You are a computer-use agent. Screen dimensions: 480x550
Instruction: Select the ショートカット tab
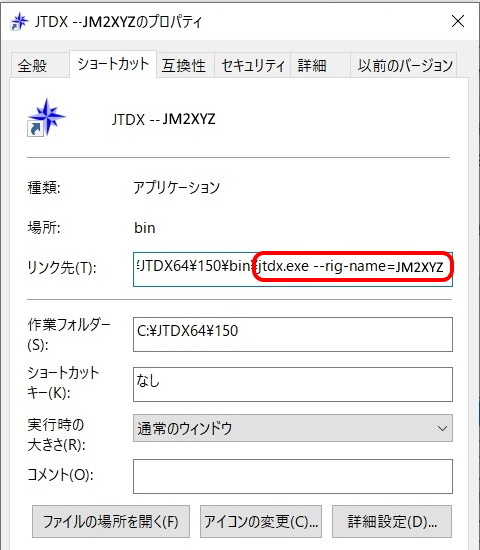point(113,64)
